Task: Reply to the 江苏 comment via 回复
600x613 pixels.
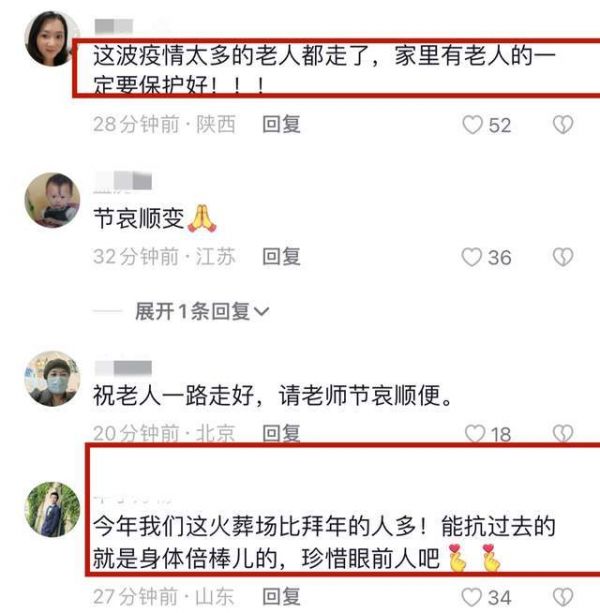Action: pos(281,257)
